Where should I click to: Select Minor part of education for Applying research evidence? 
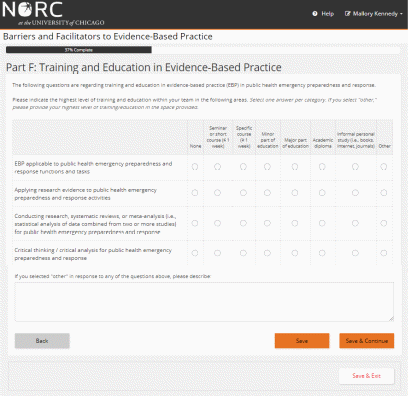coord(267,193)
